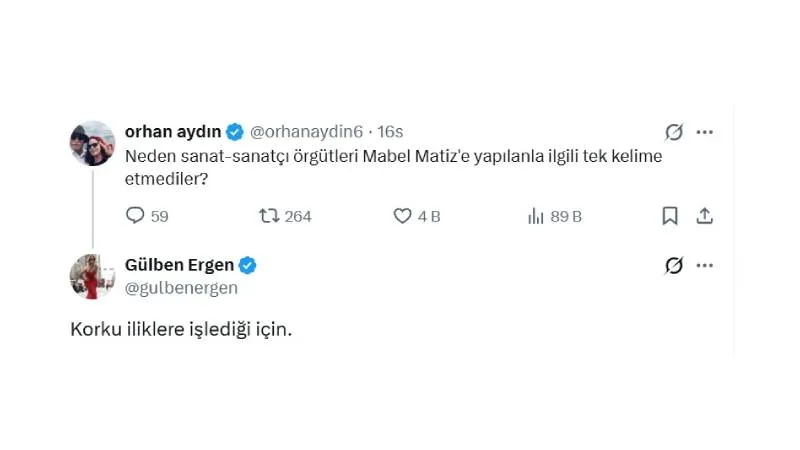800x450 pixels.
Task: Click the retweet icon with 264 reposts
Action: tap(269, 215)
